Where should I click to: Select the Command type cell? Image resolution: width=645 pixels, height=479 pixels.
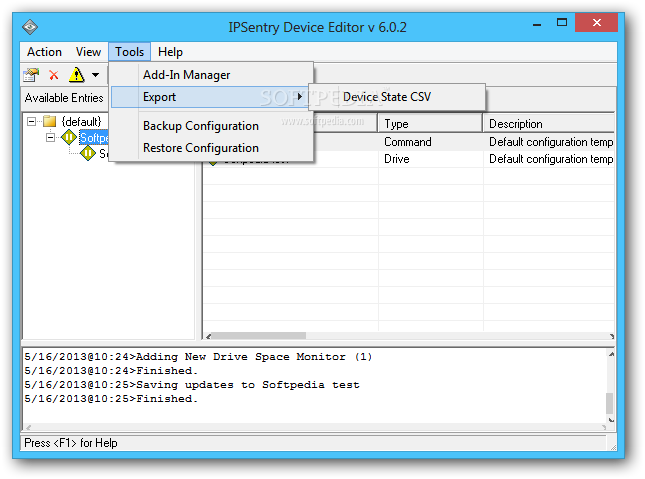pyautogui.click(x=408, y=142)
